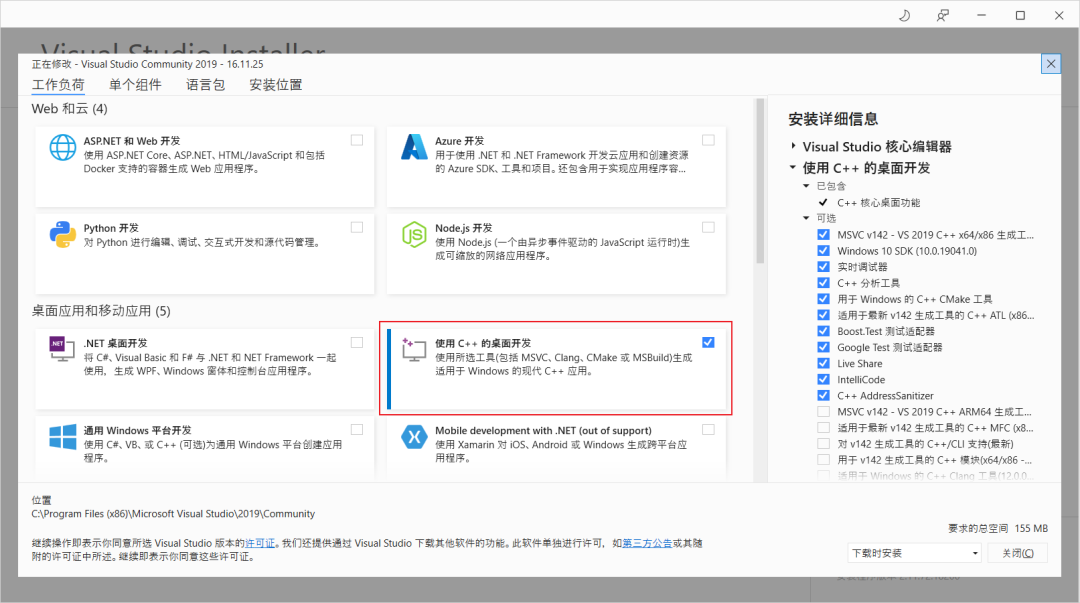The height and width of the screenshot is (603, 1080).
Task: Switch to 工作负荷 tab
Action: click(x=58, y=85)
